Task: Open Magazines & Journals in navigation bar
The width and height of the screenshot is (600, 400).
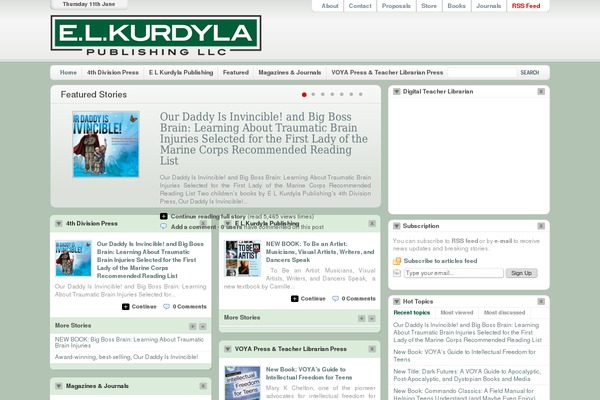Action: coord(290,73)
